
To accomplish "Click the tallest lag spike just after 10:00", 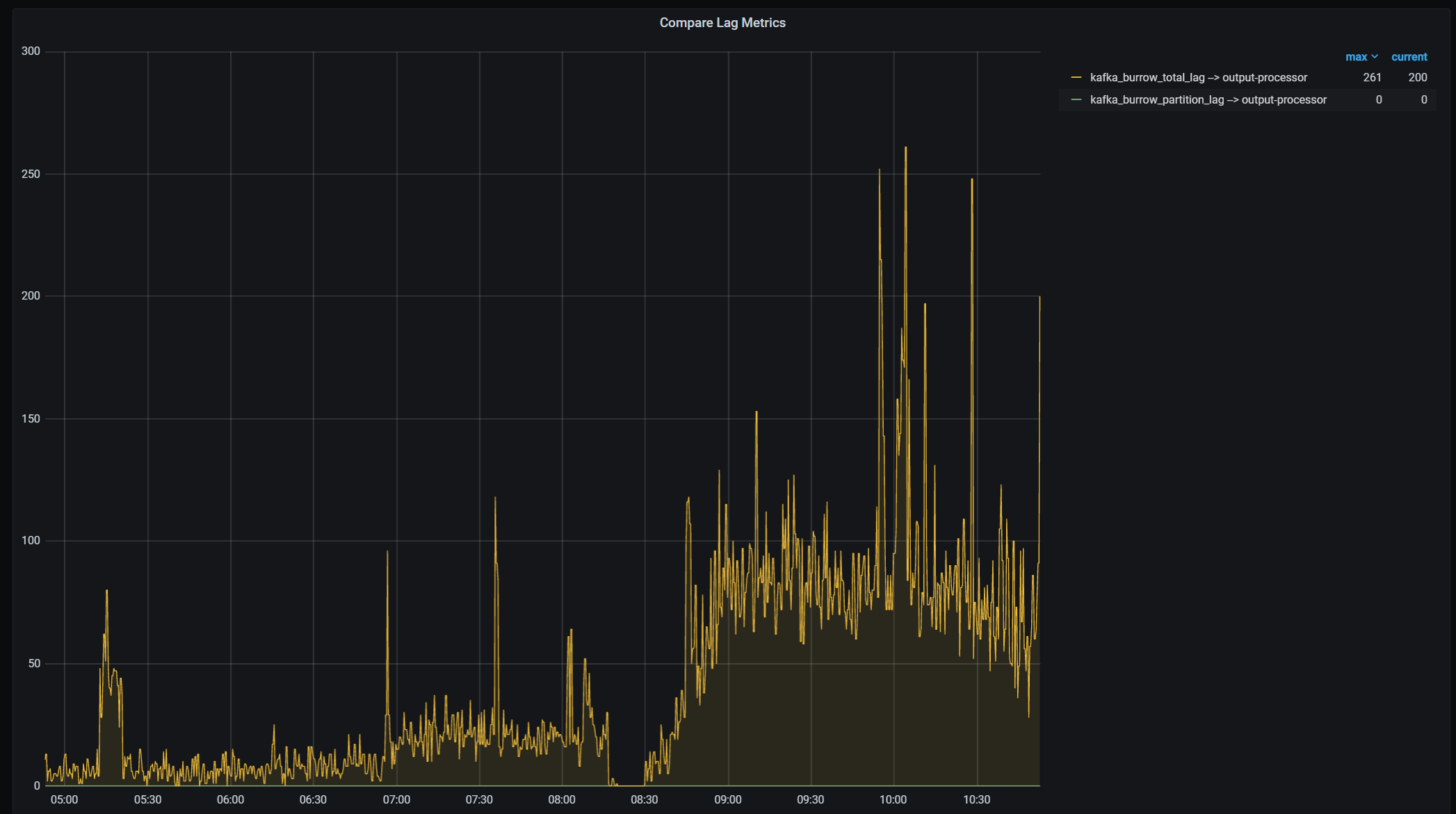I will (x=905, y=148).
